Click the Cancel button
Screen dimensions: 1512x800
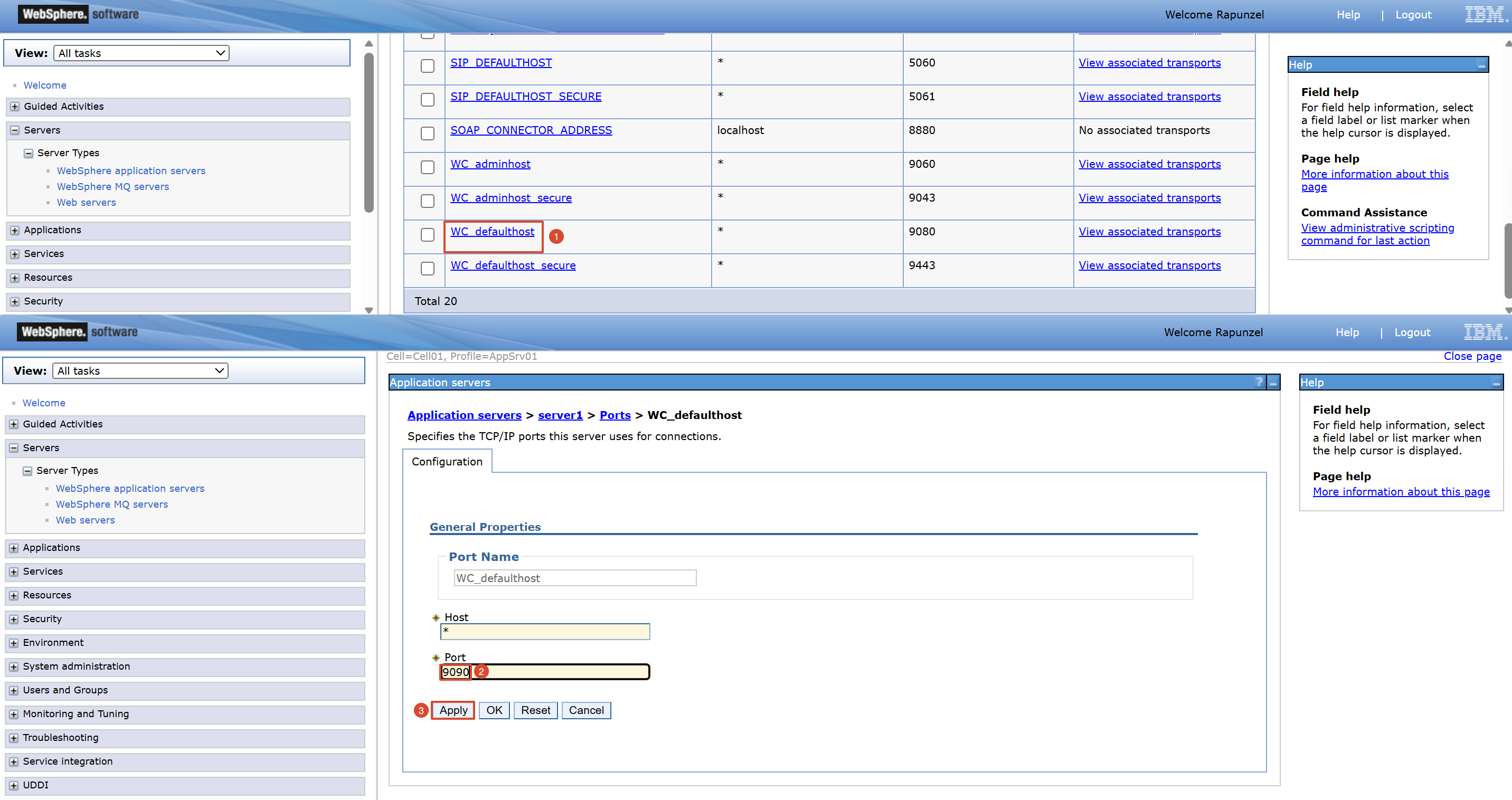point(586,710)
